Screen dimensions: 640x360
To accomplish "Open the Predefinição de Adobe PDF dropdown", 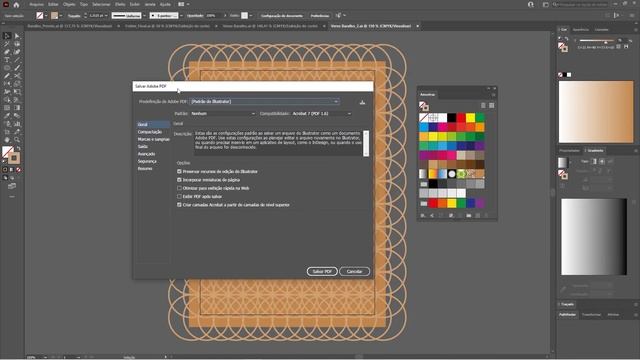I will click(264, 102).
